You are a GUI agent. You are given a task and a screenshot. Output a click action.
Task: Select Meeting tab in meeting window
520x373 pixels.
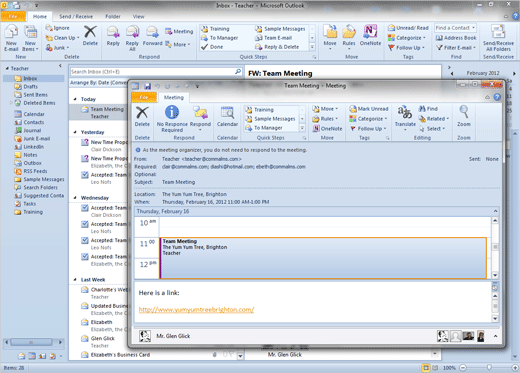174,97
